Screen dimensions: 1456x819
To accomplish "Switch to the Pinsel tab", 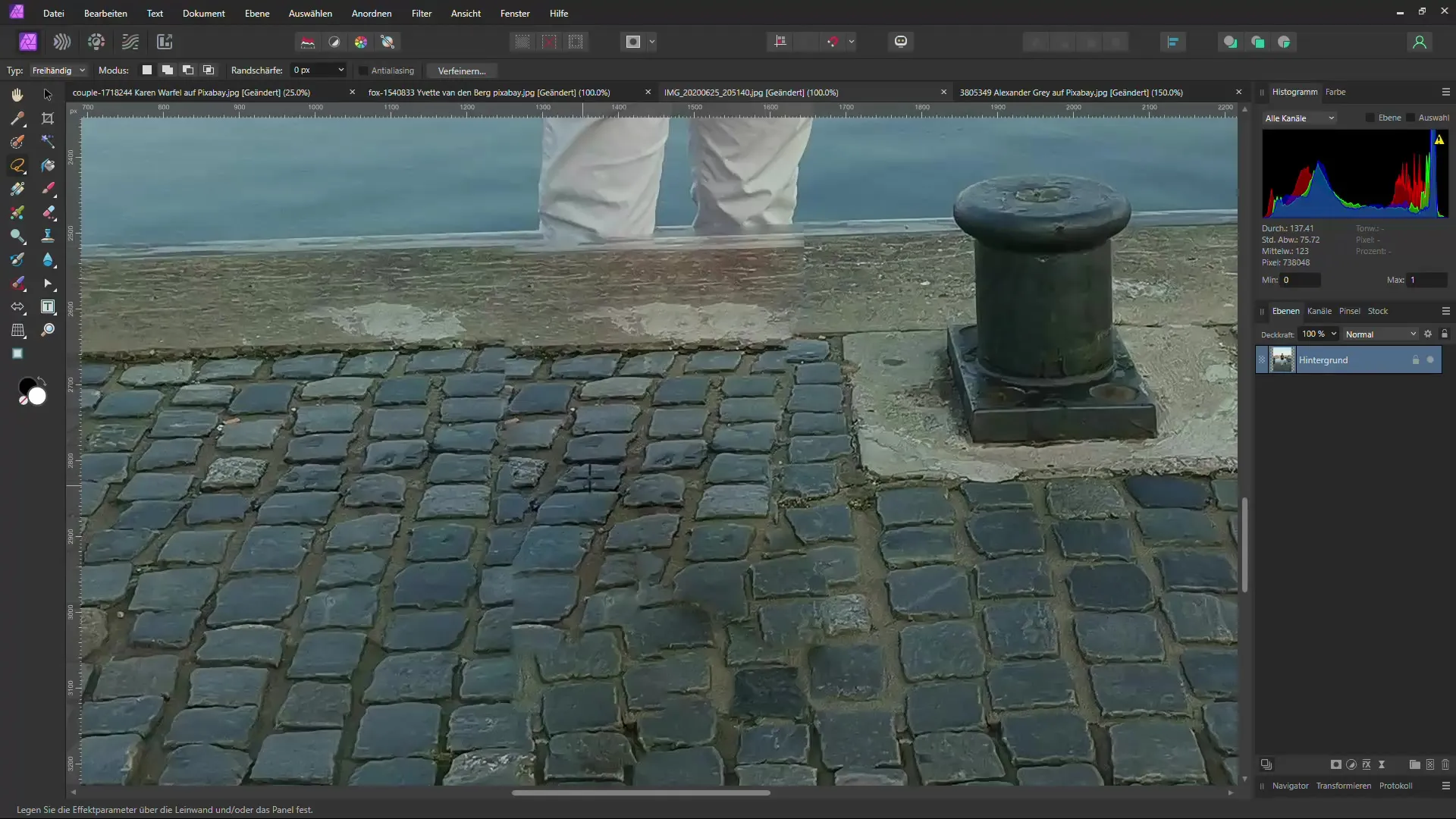I will coord(1350,311).
